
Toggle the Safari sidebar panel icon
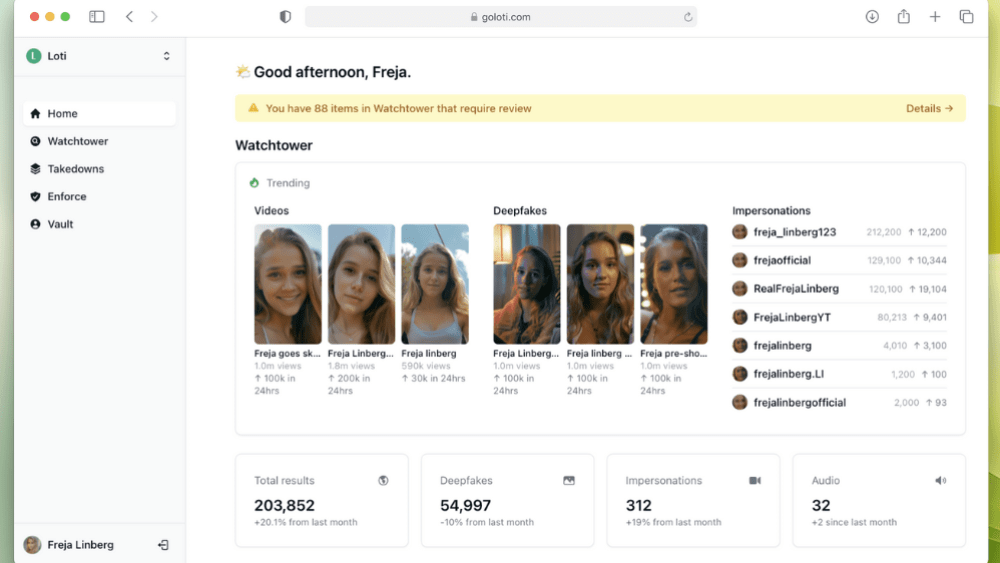coord(97,17)
